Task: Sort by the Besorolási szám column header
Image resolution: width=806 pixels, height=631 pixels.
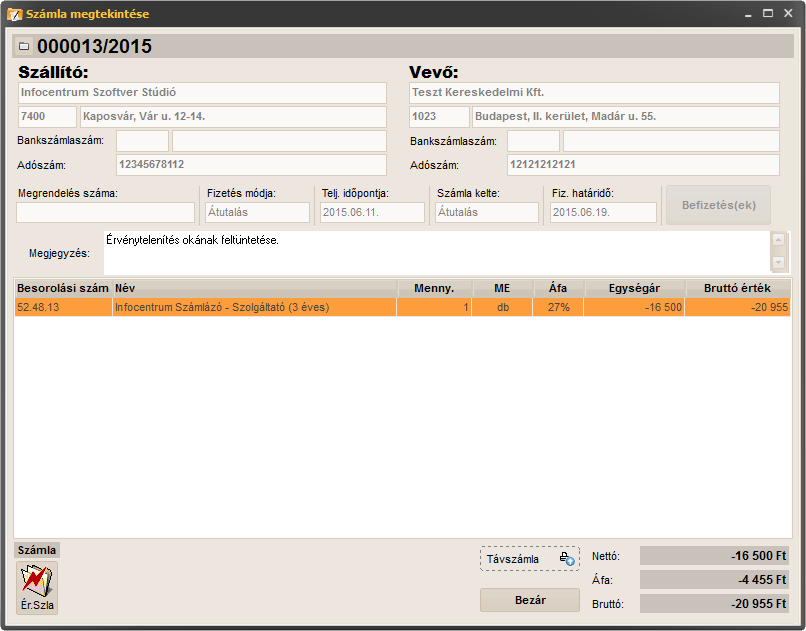Action: (63, 288)
